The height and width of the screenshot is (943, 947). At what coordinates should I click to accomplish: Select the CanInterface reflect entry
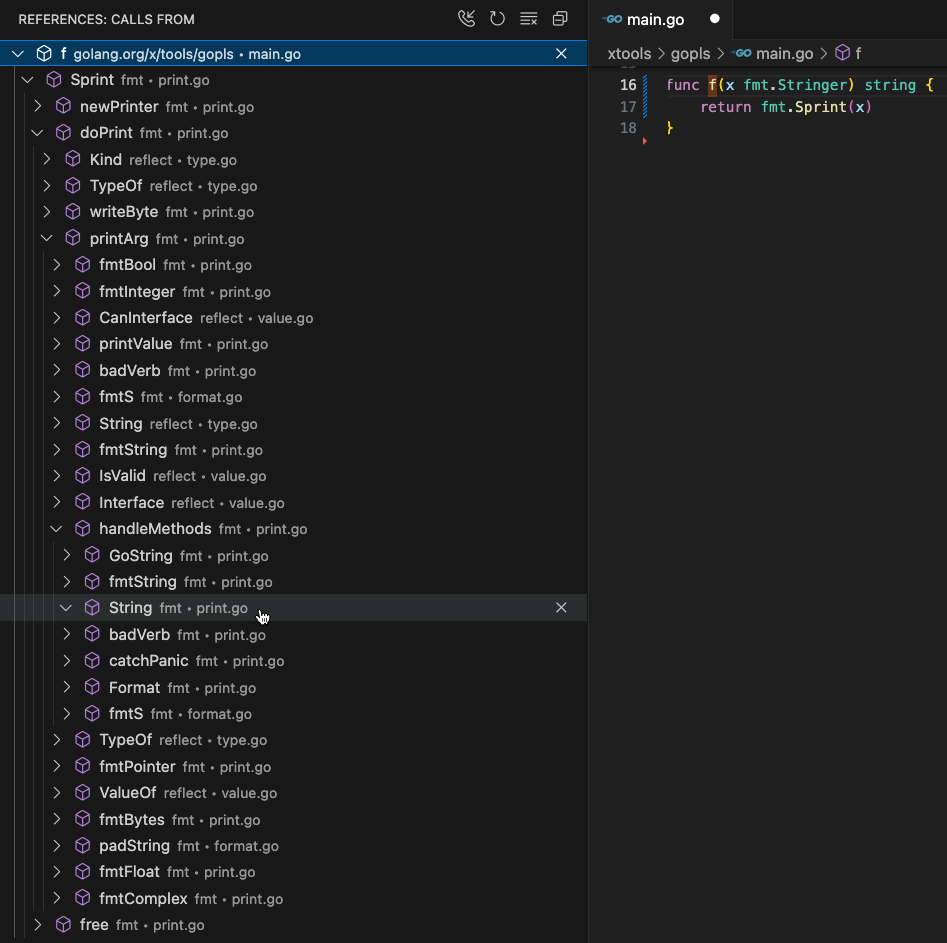146,318
